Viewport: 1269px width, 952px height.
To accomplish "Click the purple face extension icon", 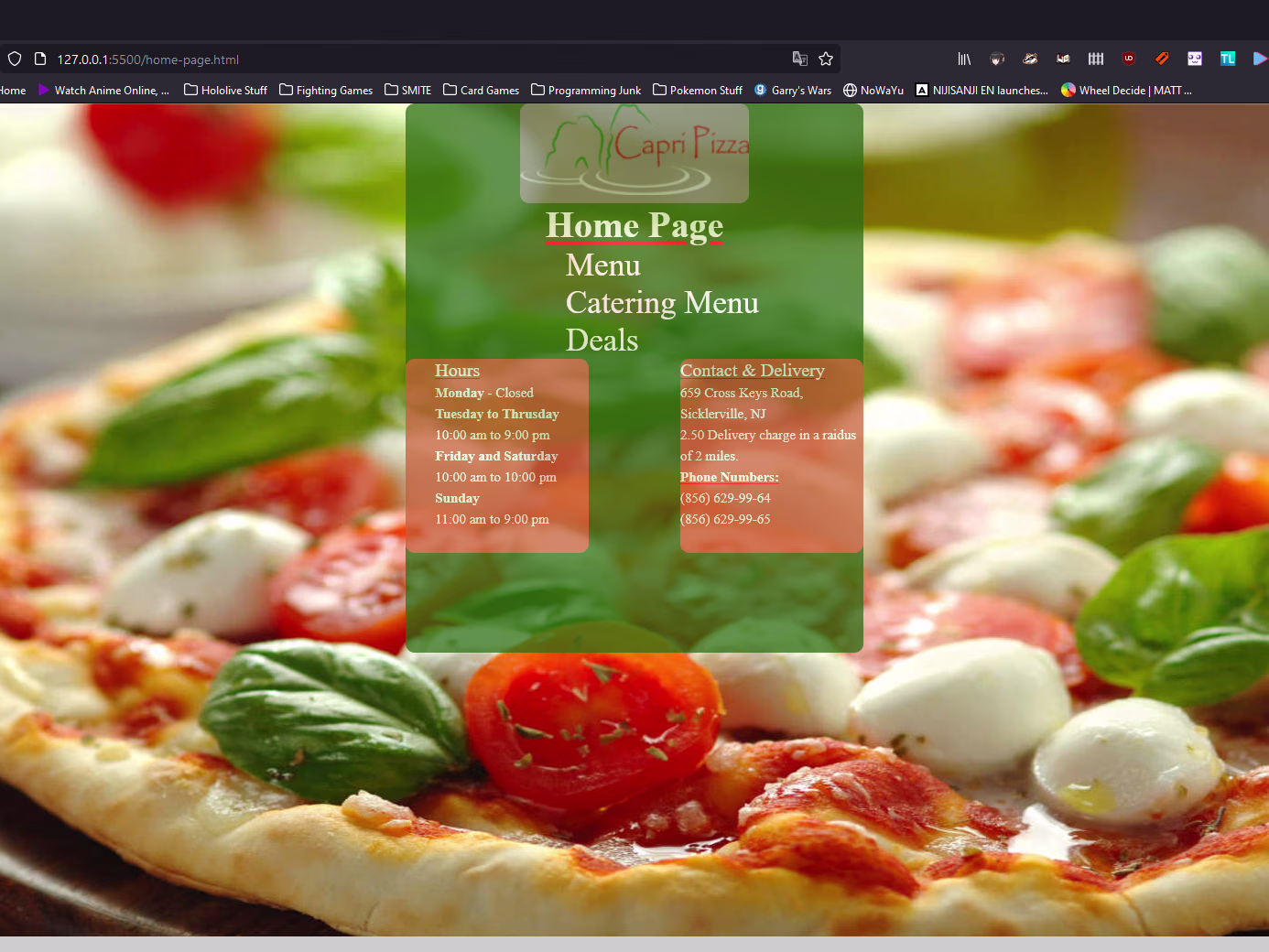I will (x=1195, y=59).
